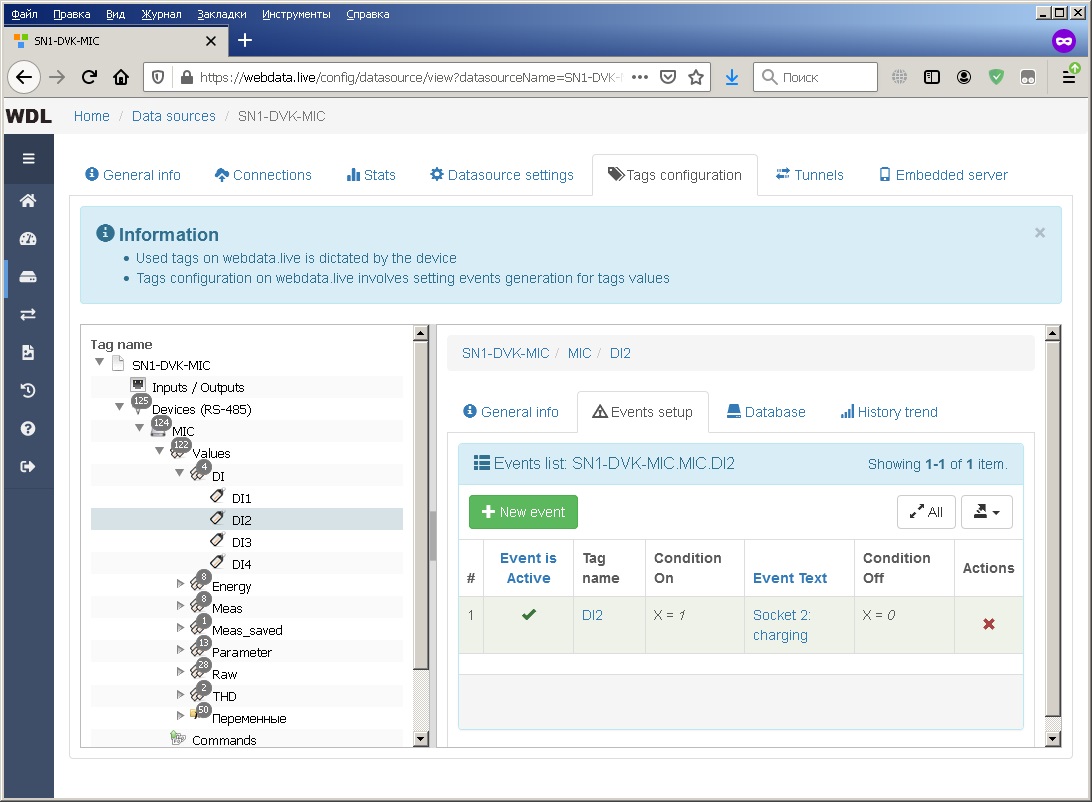Collapse the DI tree node

[180, 475]
